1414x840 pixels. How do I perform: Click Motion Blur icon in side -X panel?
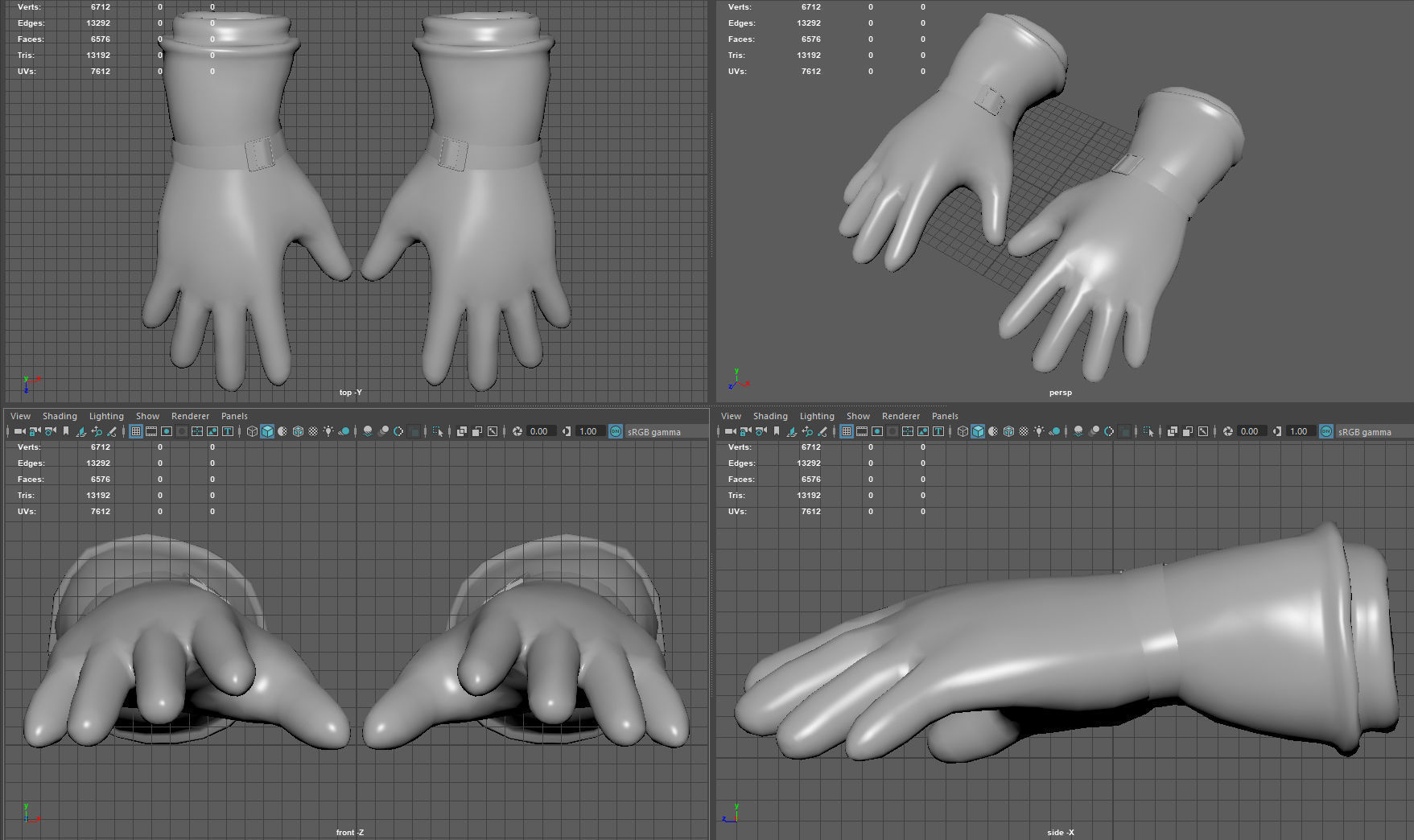coord(1094,431)
